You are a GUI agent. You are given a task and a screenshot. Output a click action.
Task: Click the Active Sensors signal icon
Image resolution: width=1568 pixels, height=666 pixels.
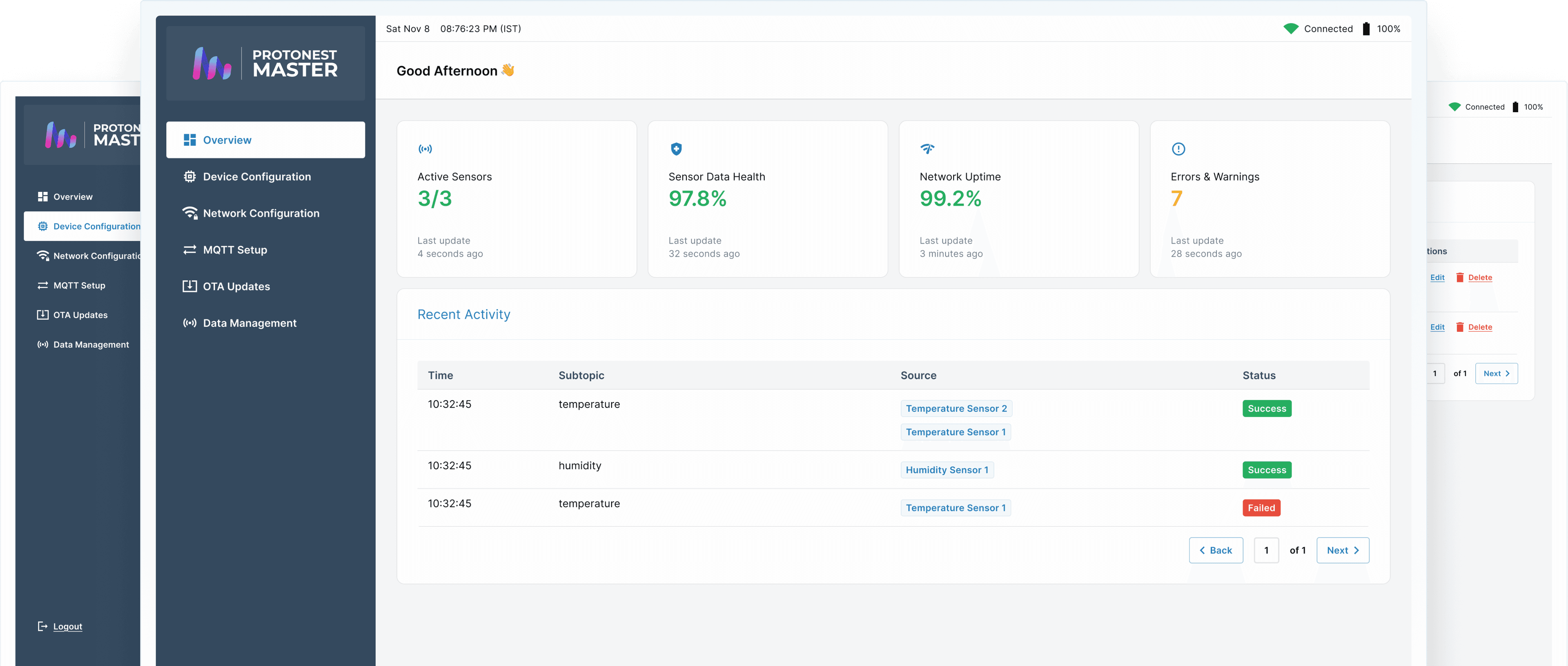tap(425, 149)
